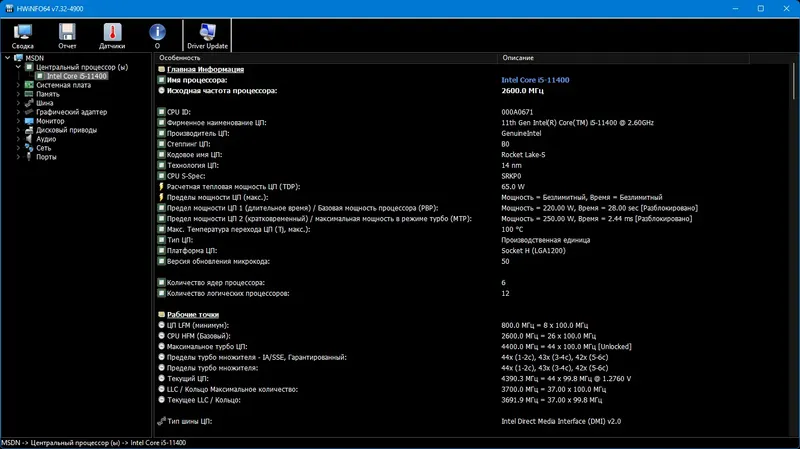Click the clock icon beside Исходная частота процессора
Image resolution: width=800 pixels, height=449 pixels.
pos(161,91)
